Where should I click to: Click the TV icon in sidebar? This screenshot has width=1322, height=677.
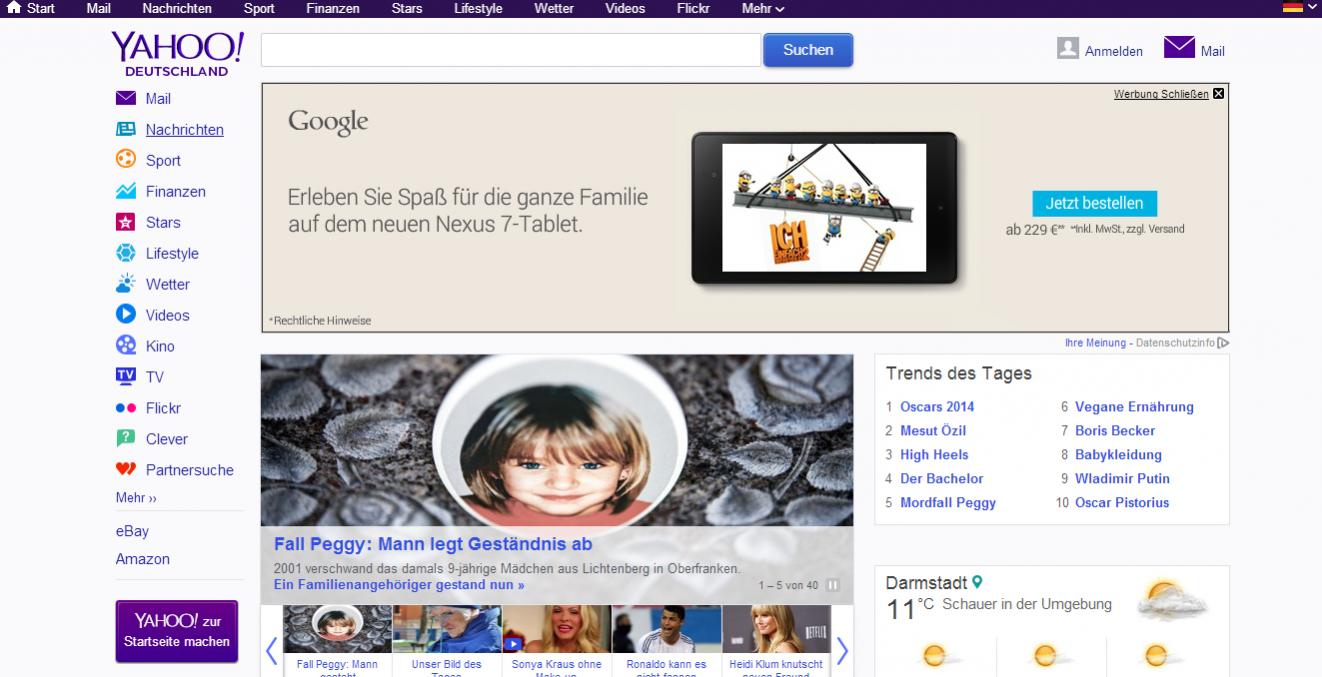(126, 376)
